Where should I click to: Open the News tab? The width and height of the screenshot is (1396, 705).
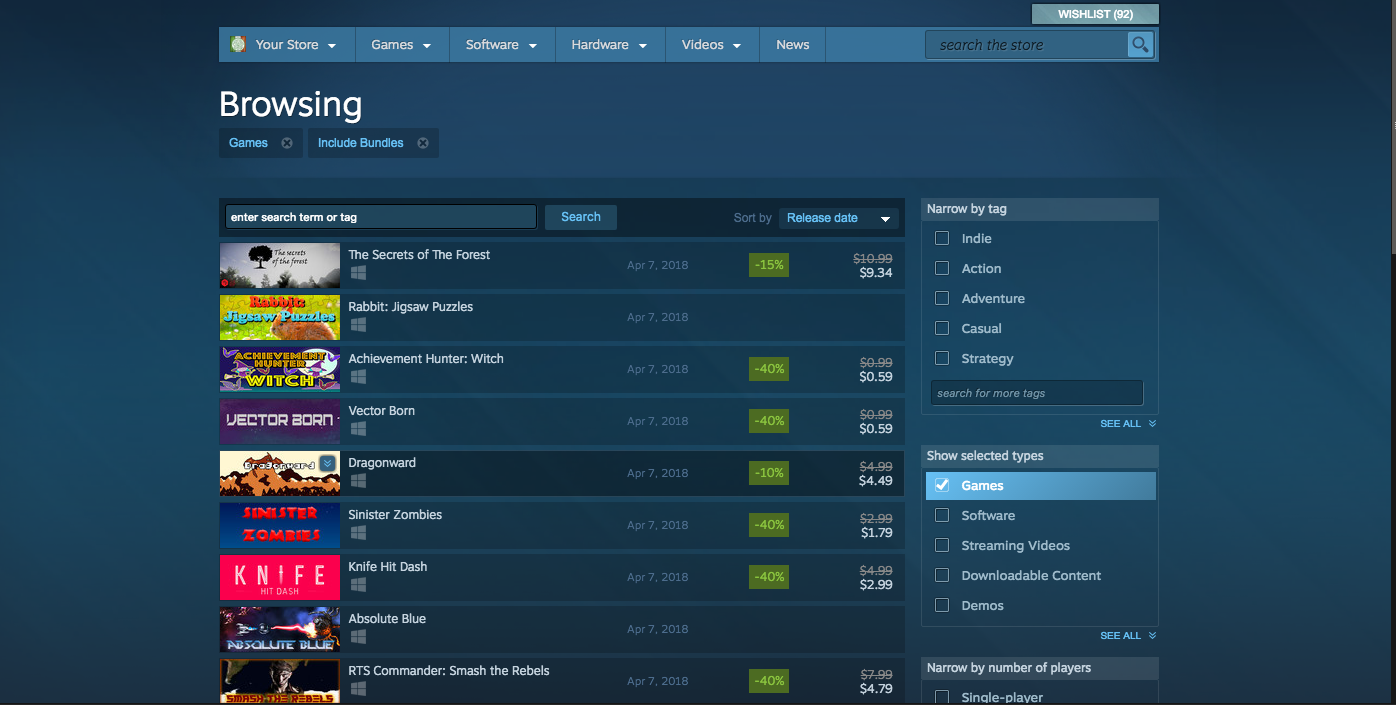click(793, 45)
